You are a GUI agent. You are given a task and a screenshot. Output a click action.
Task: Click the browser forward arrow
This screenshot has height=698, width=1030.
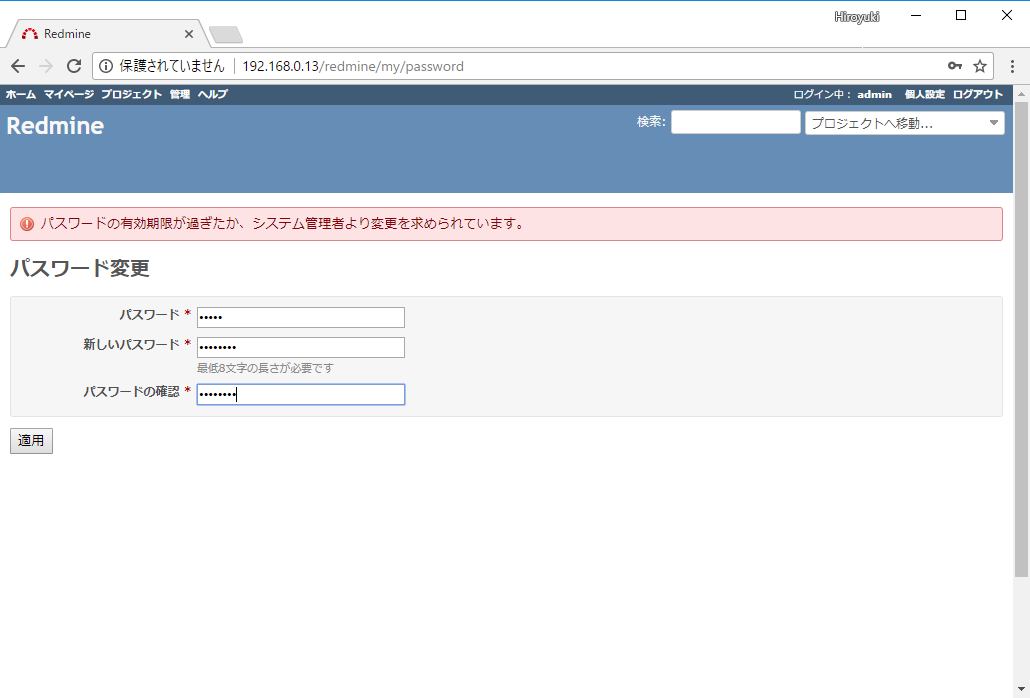(x=45, y=66)
